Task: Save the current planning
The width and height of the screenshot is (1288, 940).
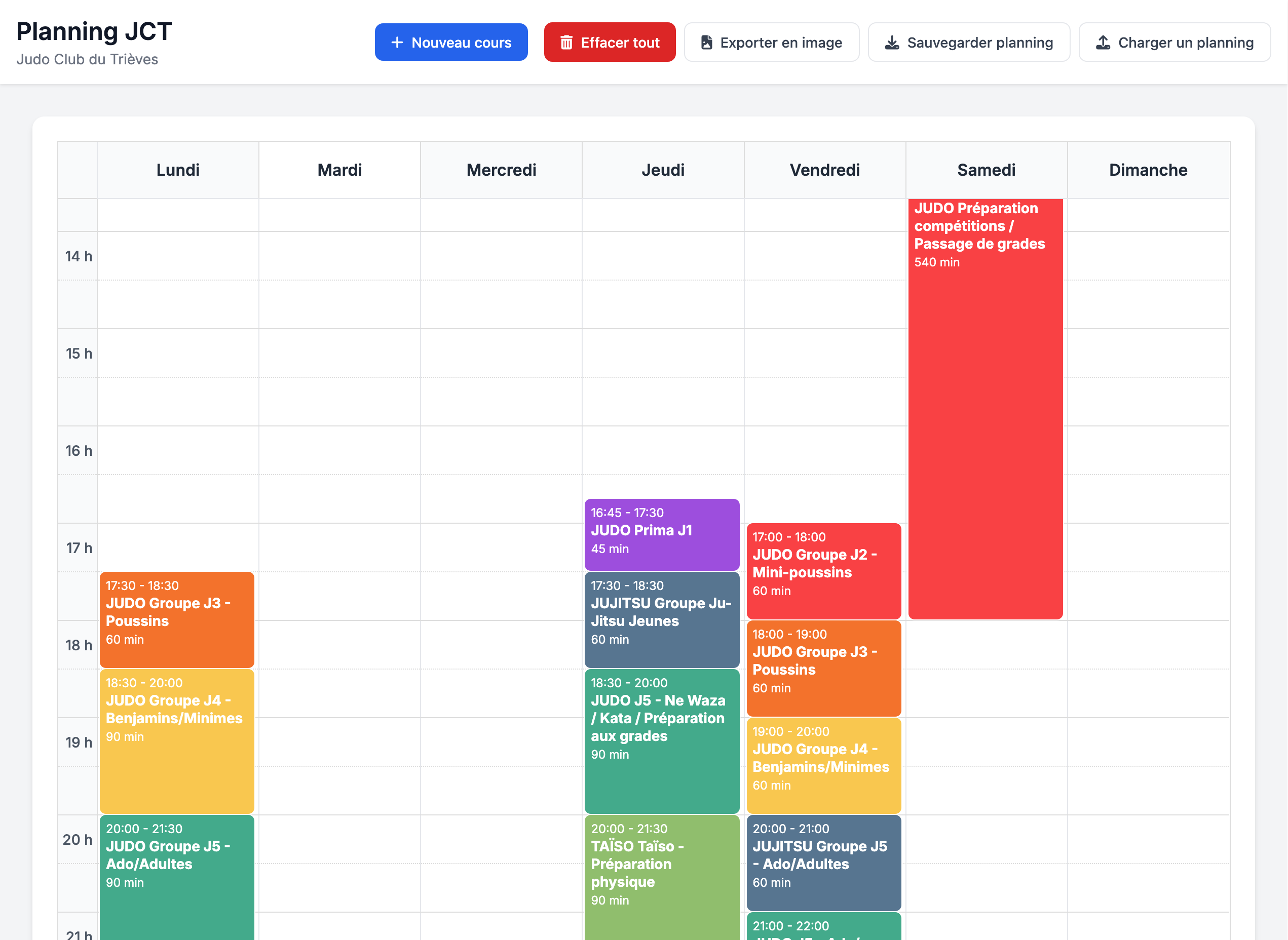Action: pyautogui.click(x=969, y=42)
